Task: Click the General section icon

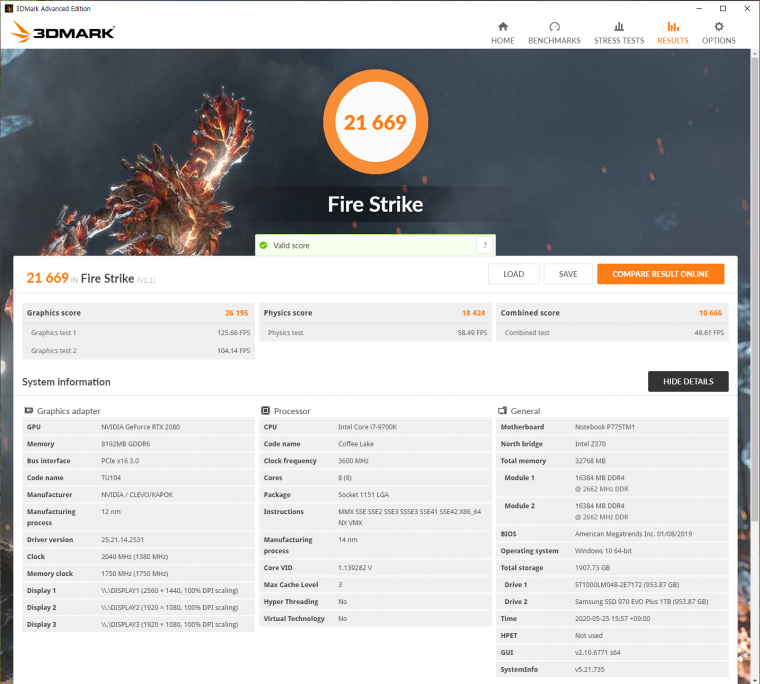Action: (502, 411)
